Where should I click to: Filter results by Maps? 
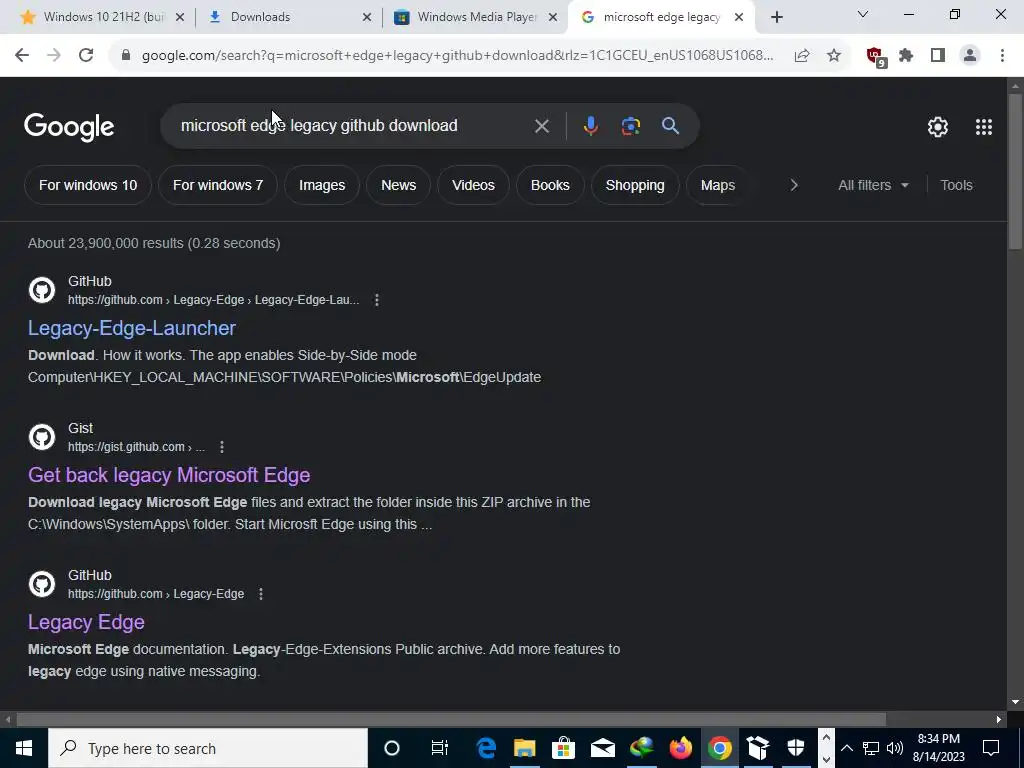tap(718, 185)
